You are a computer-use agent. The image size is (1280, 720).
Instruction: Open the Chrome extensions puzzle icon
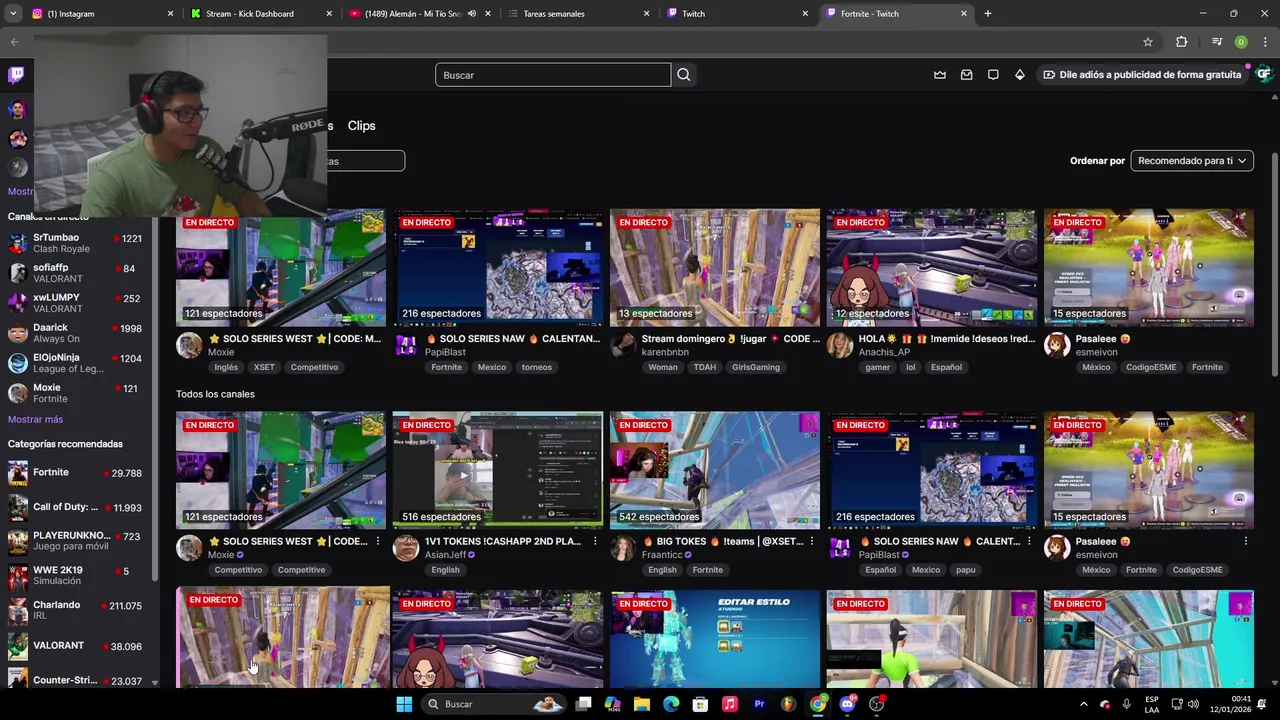click(x=1181, y=42)
